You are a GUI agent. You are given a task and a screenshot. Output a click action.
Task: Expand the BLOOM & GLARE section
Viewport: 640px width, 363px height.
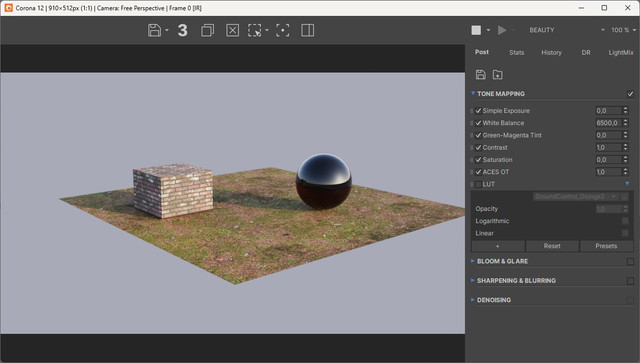(473, 261)
